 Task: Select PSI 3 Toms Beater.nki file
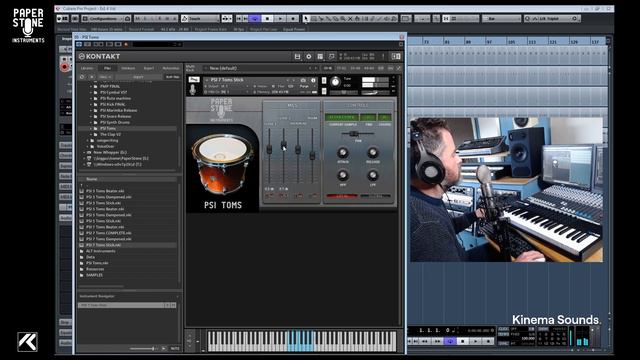tap(105, 191)
